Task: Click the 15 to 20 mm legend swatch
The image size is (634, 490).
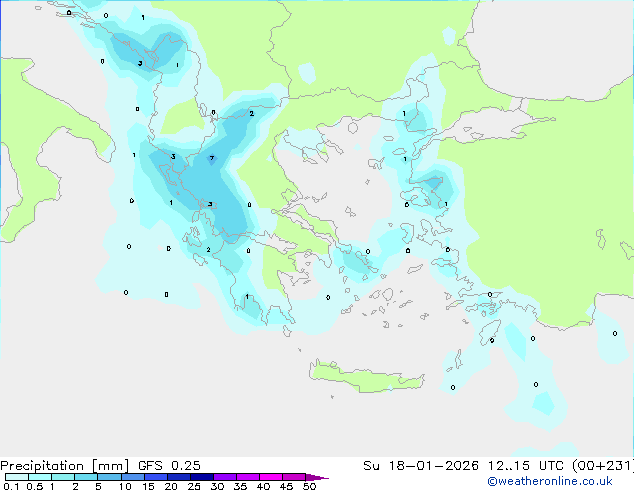Action: tap(156, 477)
